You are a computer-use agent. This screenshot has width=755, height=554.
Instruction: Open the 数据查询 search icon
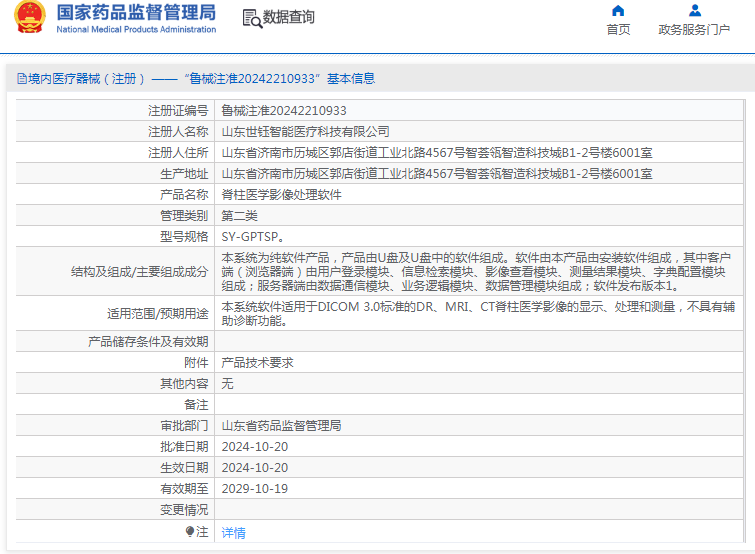(252, 19)
